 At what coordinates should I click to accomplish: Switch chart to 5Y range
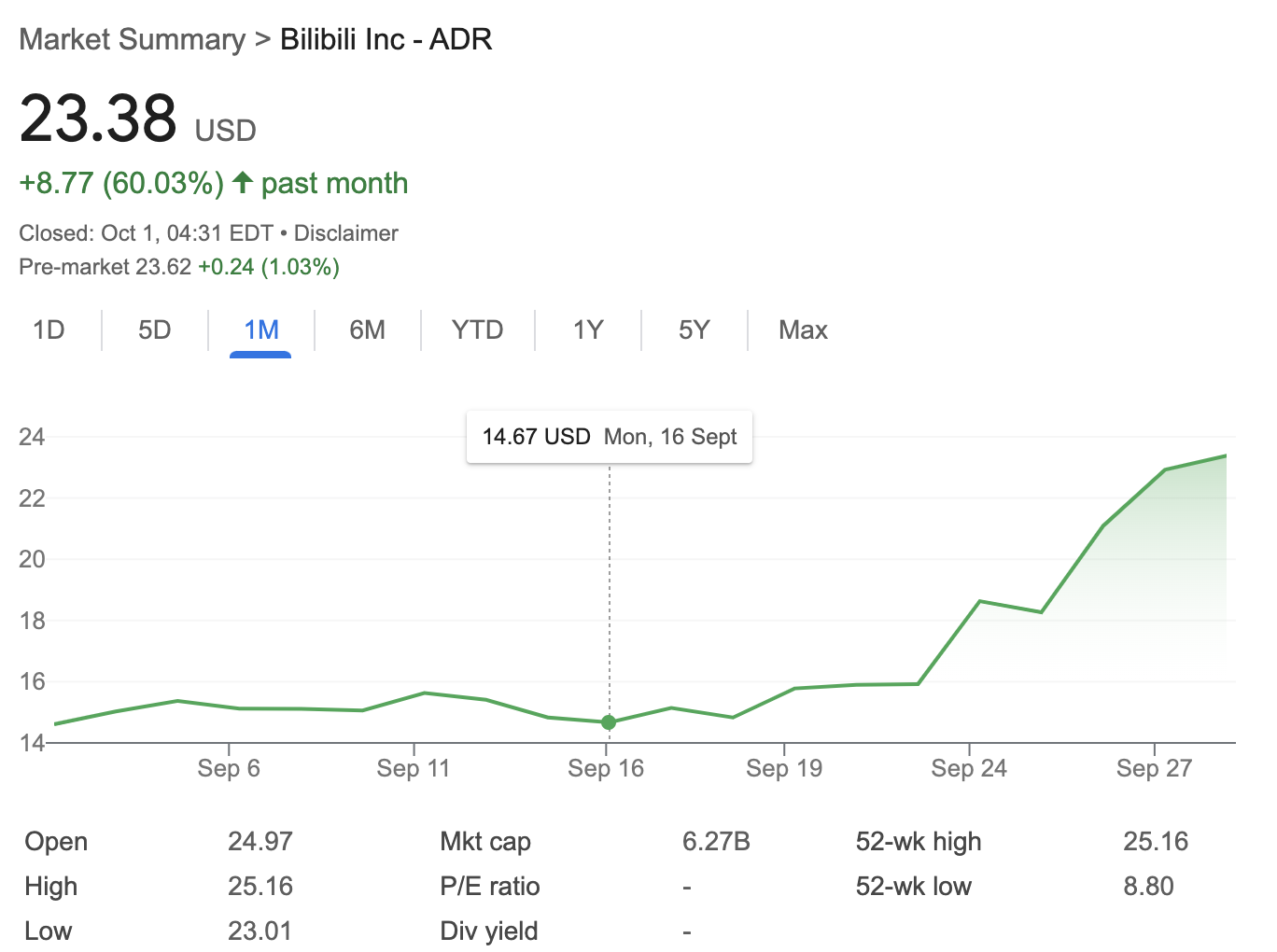695,330
